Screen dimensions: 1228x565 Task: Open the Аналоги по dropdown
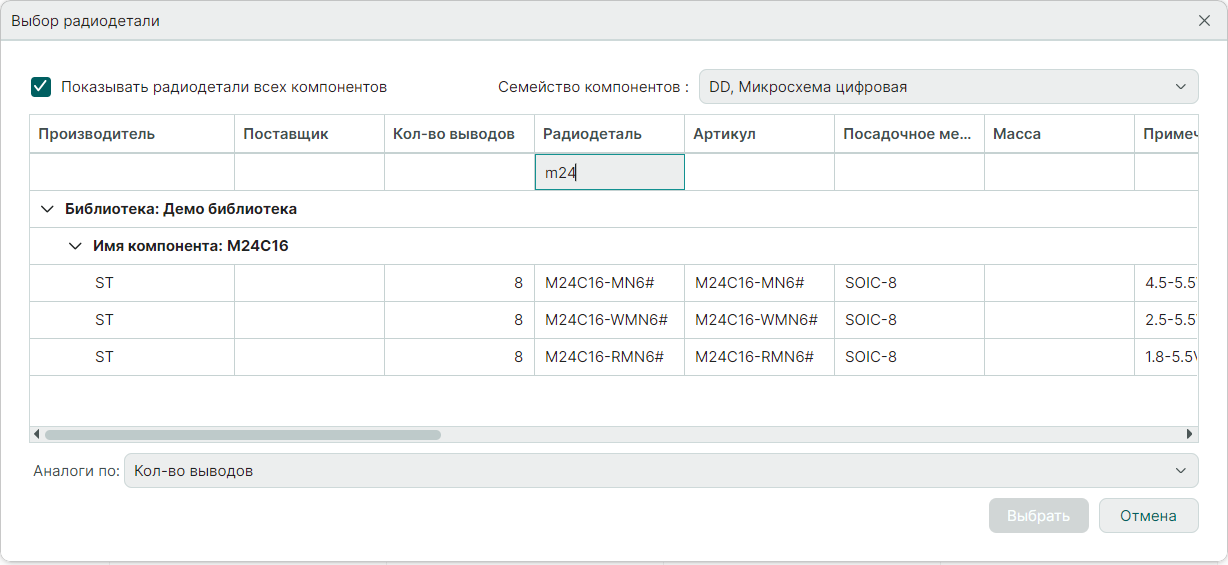pos(660,471)
